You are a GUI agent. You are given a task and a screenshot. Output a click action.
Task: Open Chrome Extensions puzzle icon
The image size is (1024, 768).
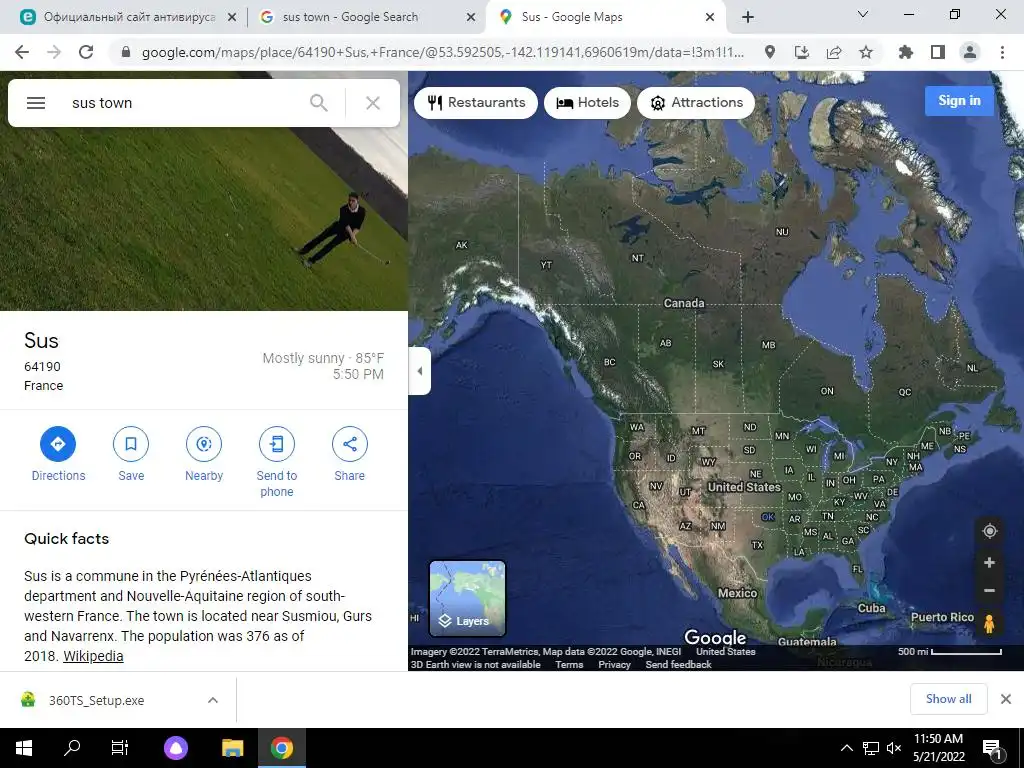(906, 52)
